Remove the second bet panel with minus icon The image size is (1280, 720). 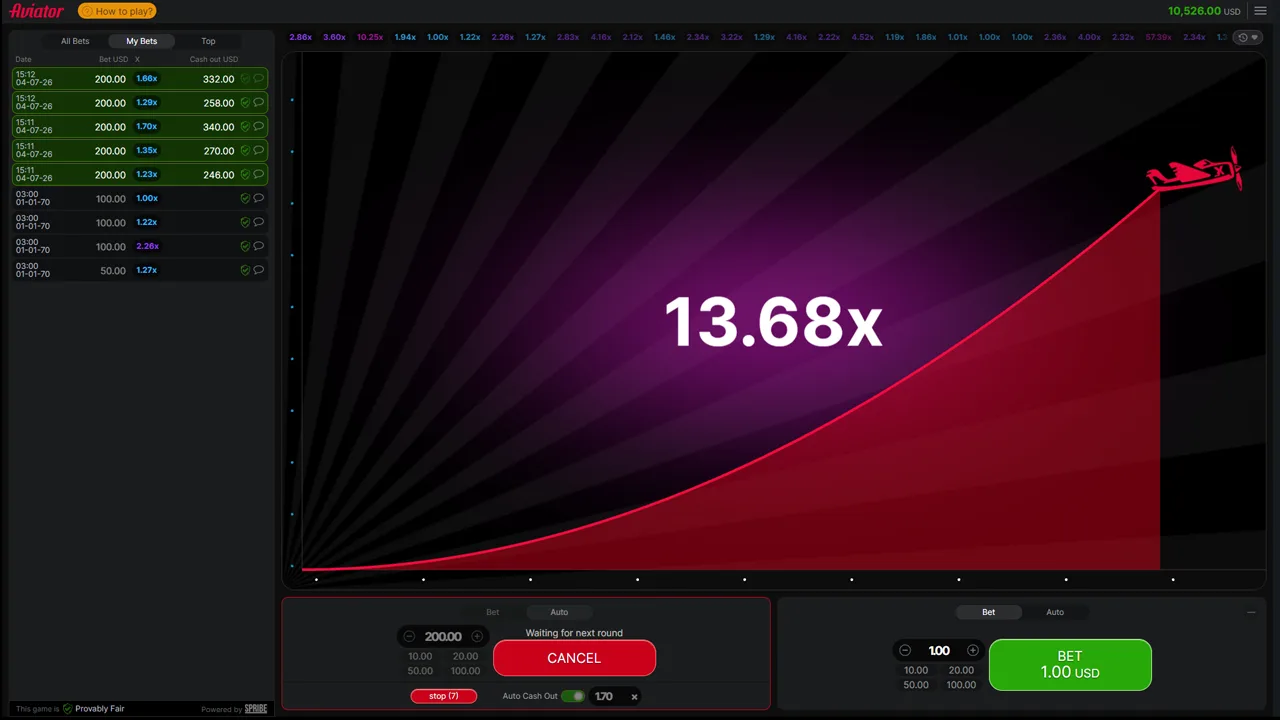pos(1251,612)
